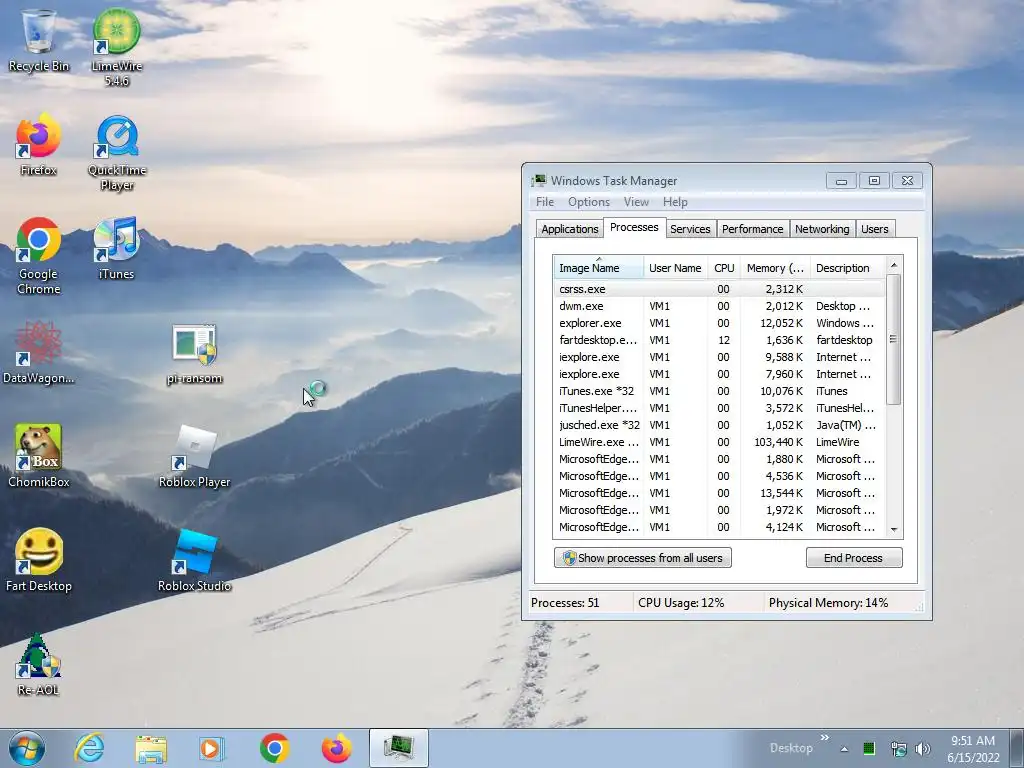Select the QuickTime Player desktop icon
The width and height of the screenshot is (1024, 768).
117,153
